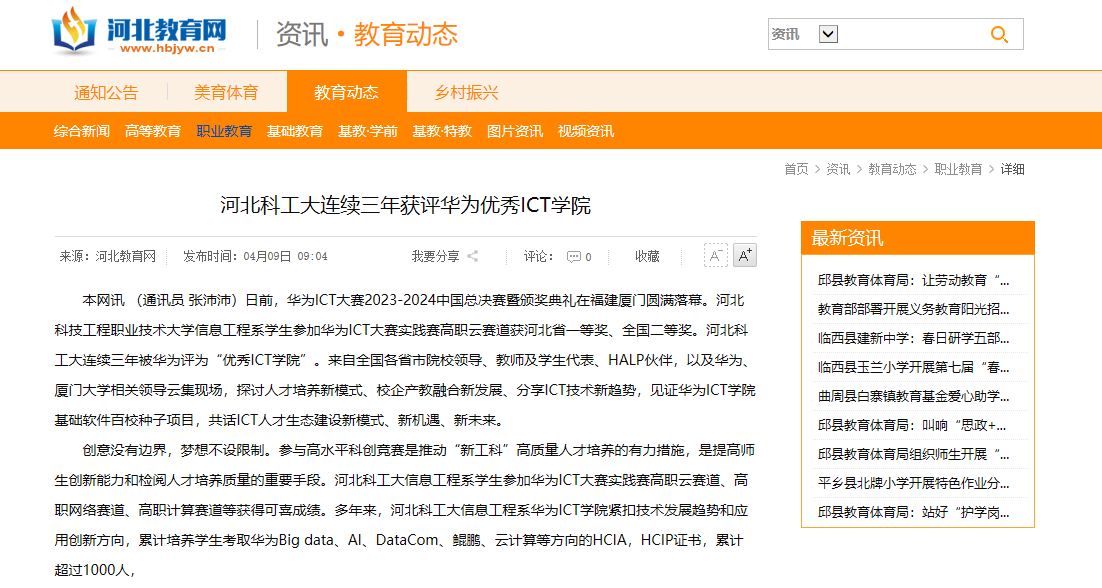Click the 首页 breadcrumb link
1102x588 pixels.
pyautogui.click(x=796, y=169)
